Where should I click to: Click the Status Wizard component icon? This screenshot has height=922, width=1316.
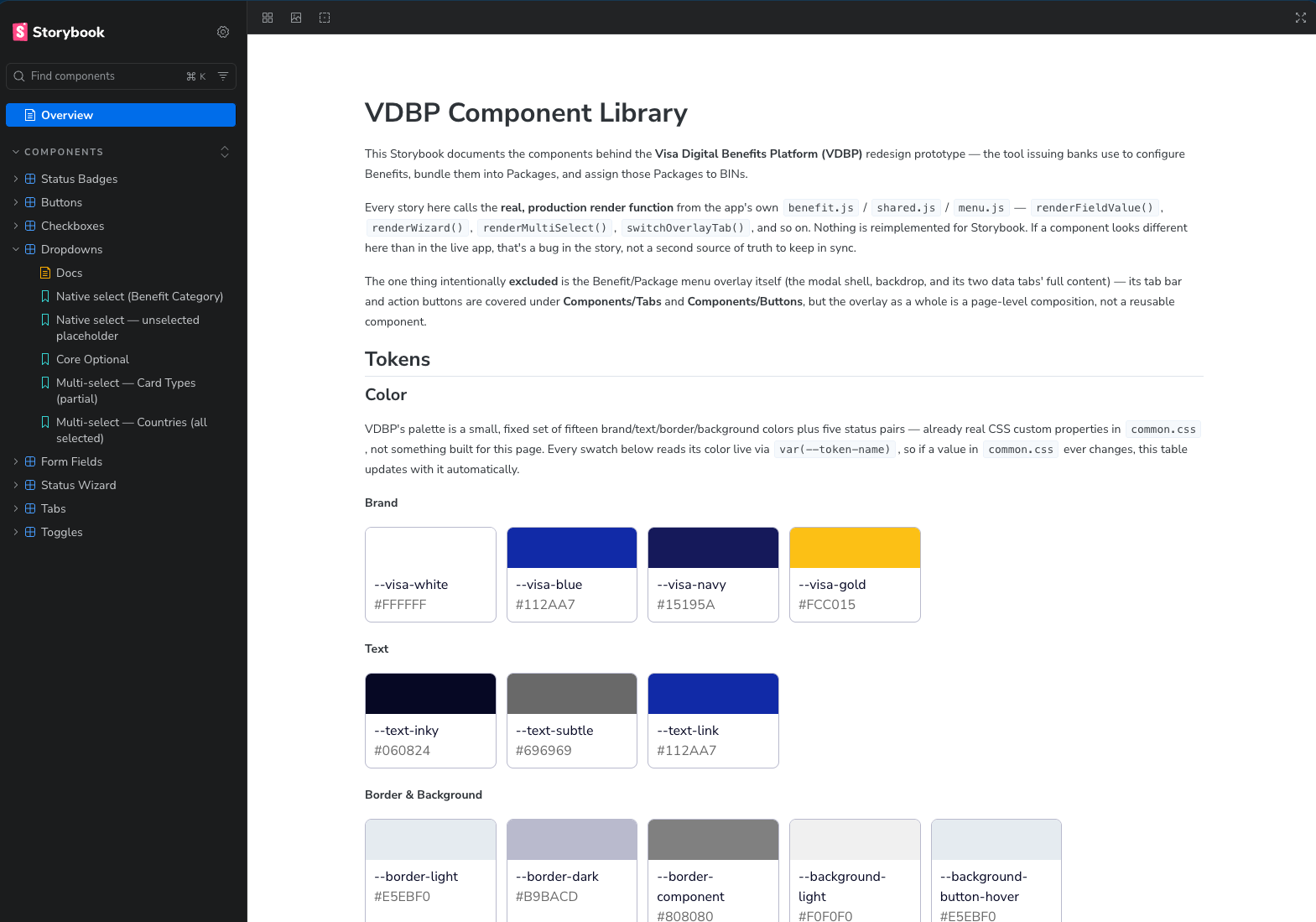pos(30,485)
